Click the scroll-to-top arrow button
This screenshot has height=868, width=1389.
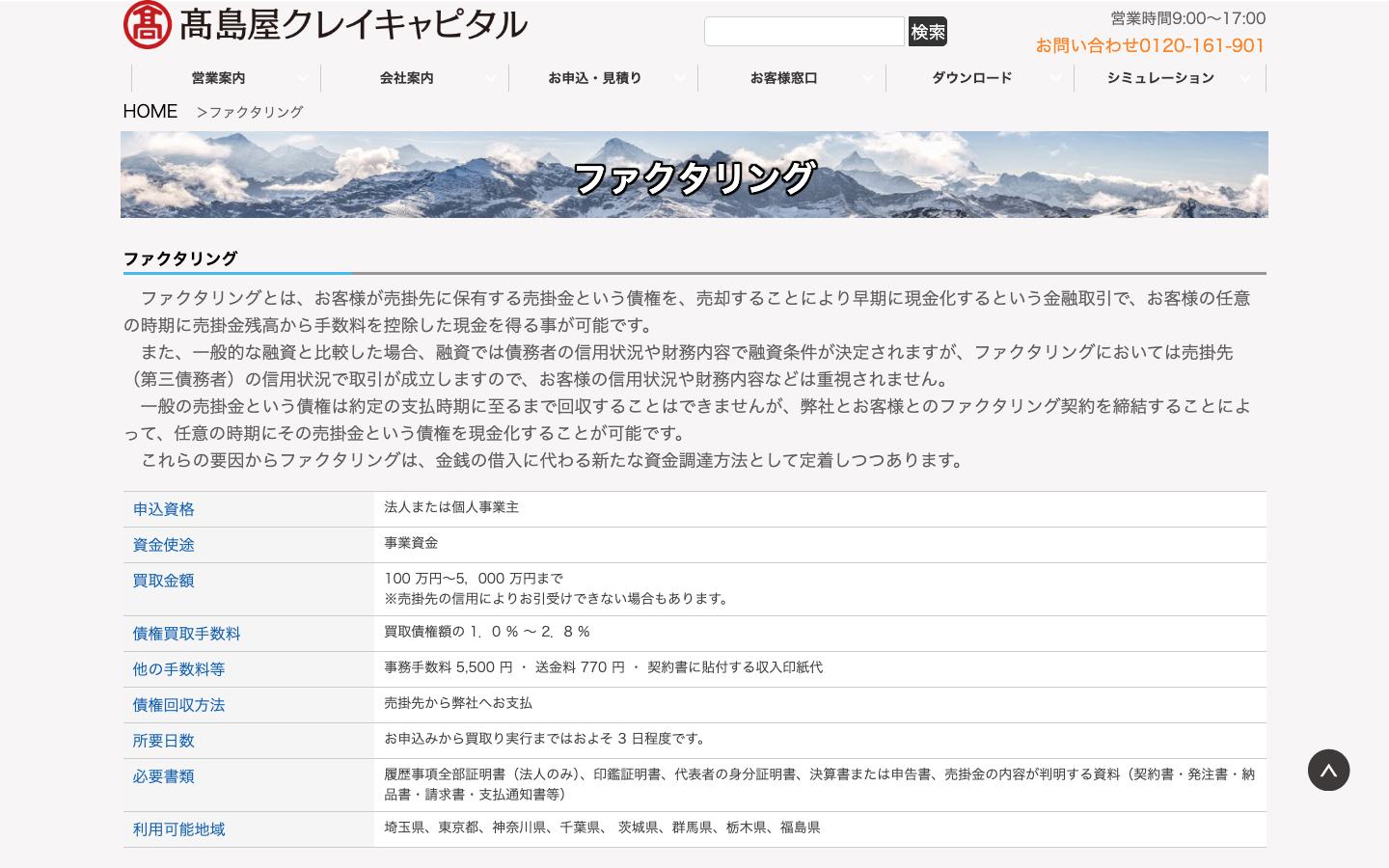click(1328, 770)
